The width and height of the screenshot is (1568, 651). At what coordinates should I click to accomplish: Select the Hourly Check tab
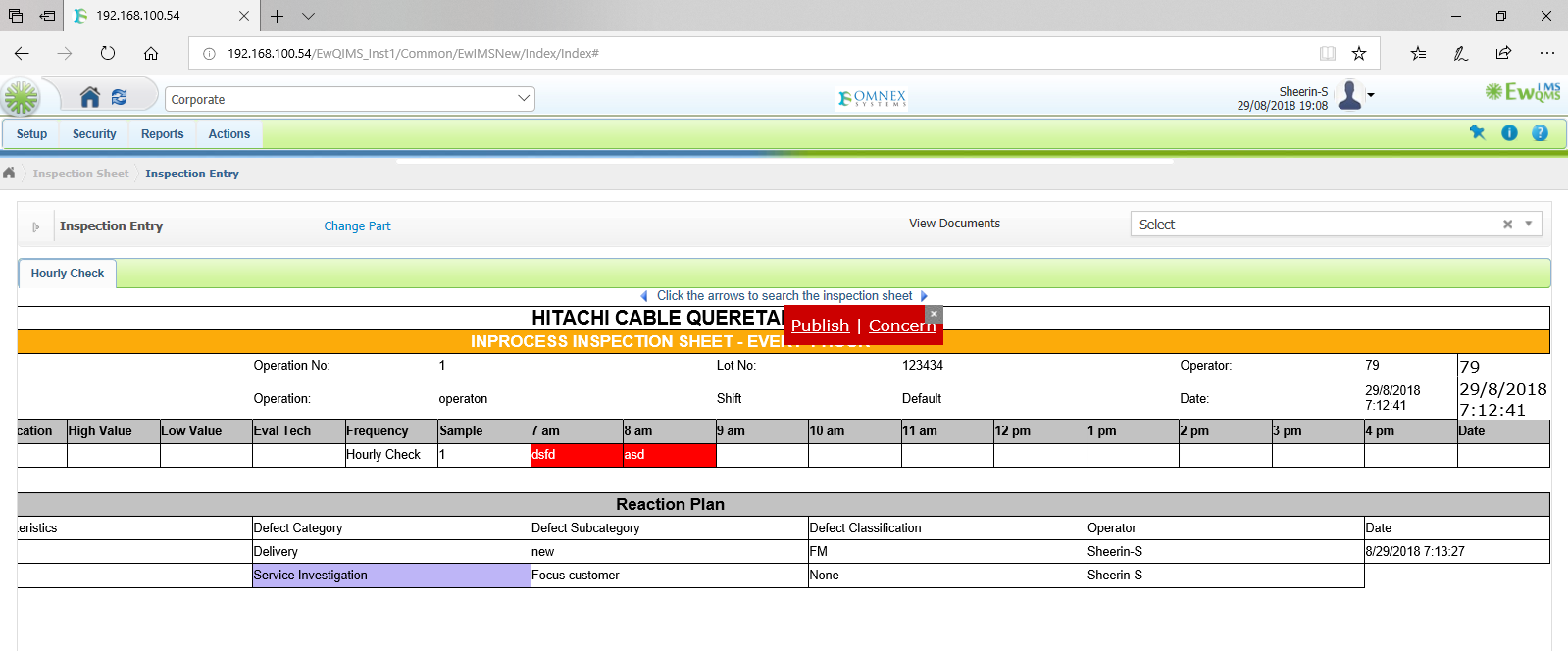[68, 274]
